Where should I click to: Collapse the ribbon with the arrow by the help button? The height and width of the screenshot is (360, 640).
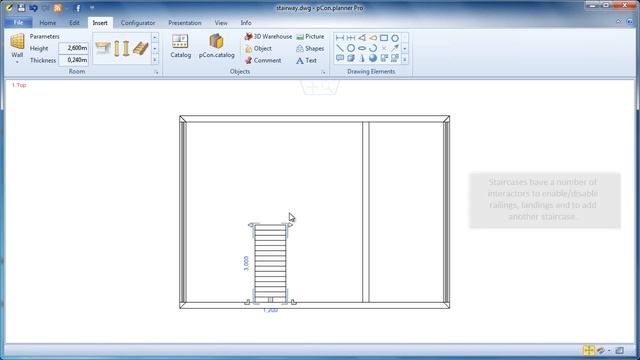[619, 21]
